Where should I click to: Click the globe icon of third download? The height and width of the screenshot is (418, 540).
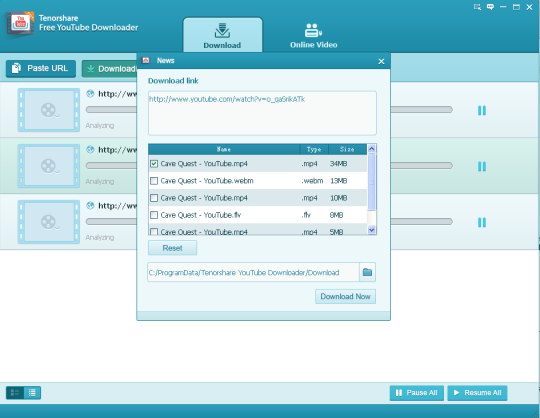coord(90,206)
